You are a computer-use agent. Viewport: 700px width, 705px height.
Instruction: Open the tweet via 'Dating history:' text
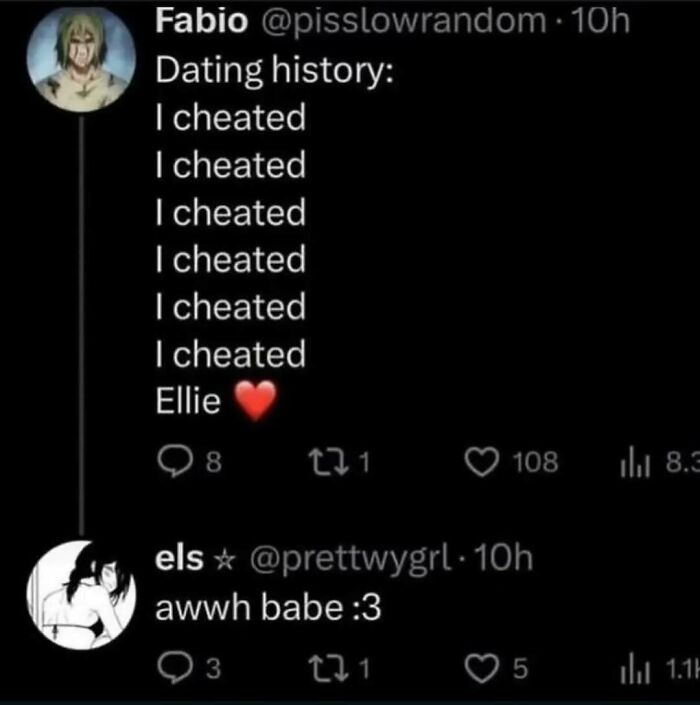click(x=275, y=71)
